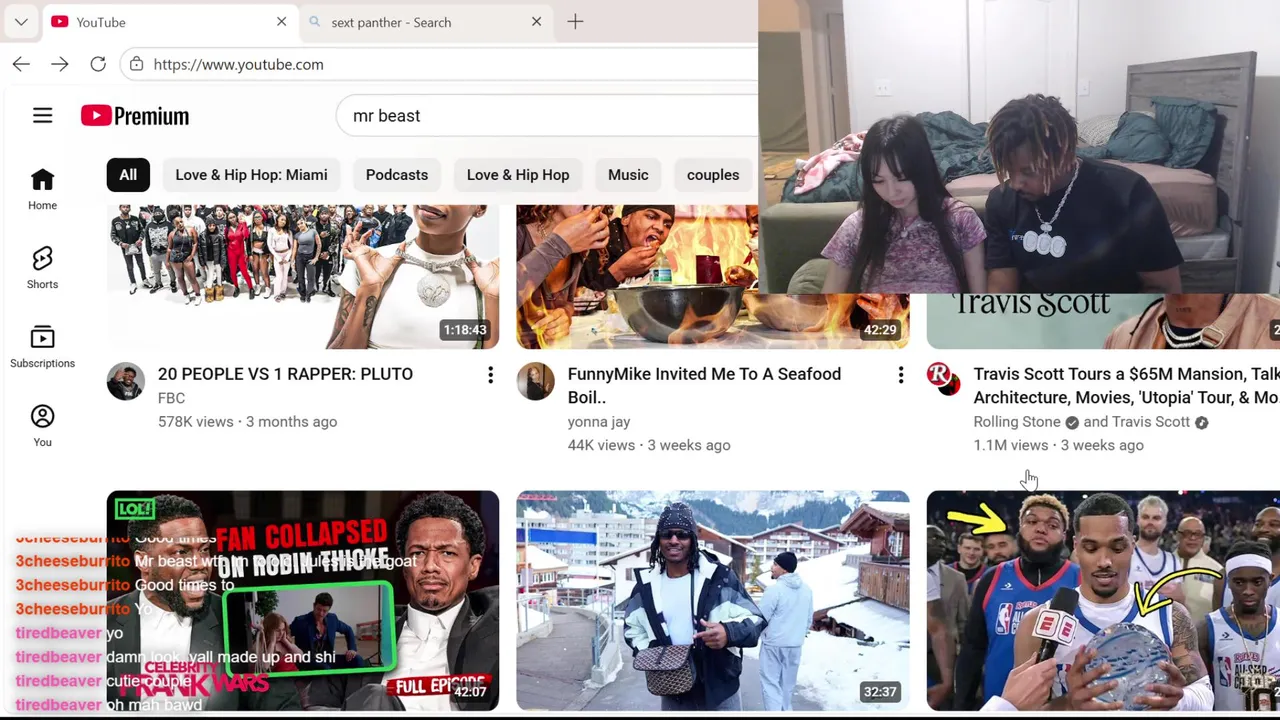Select the Music filter chip
Viewport: 1280px width, 720px height.
pos(628,175)
